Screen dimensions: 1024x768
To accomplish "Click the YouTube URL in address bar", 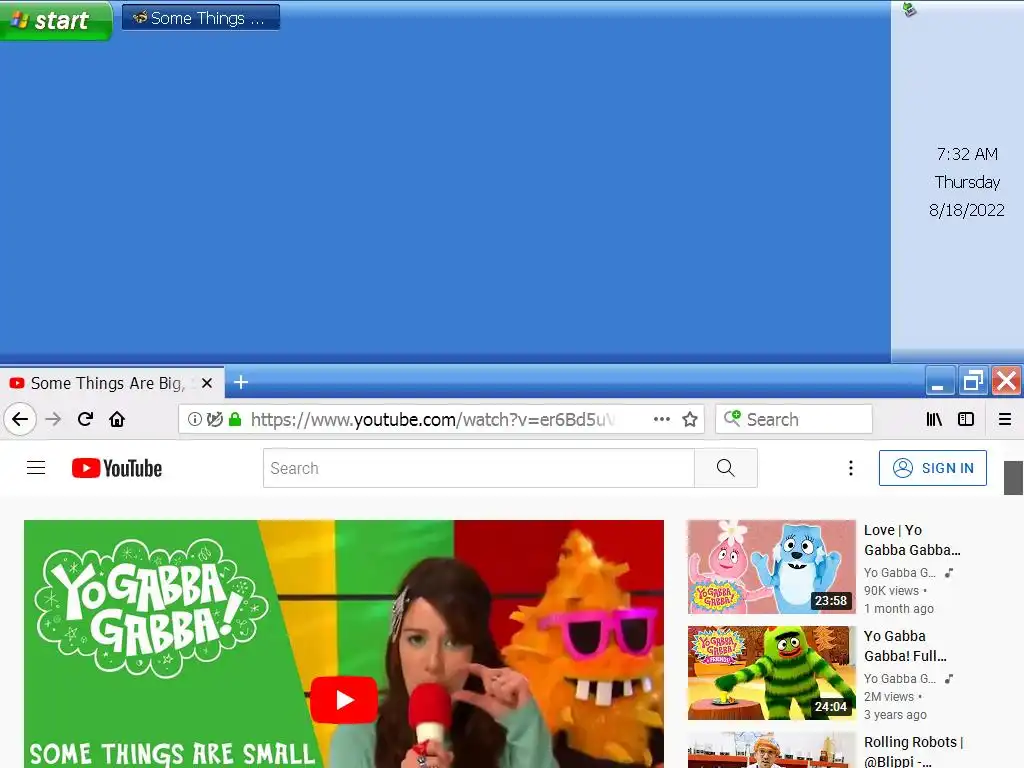I will [432, 419].
